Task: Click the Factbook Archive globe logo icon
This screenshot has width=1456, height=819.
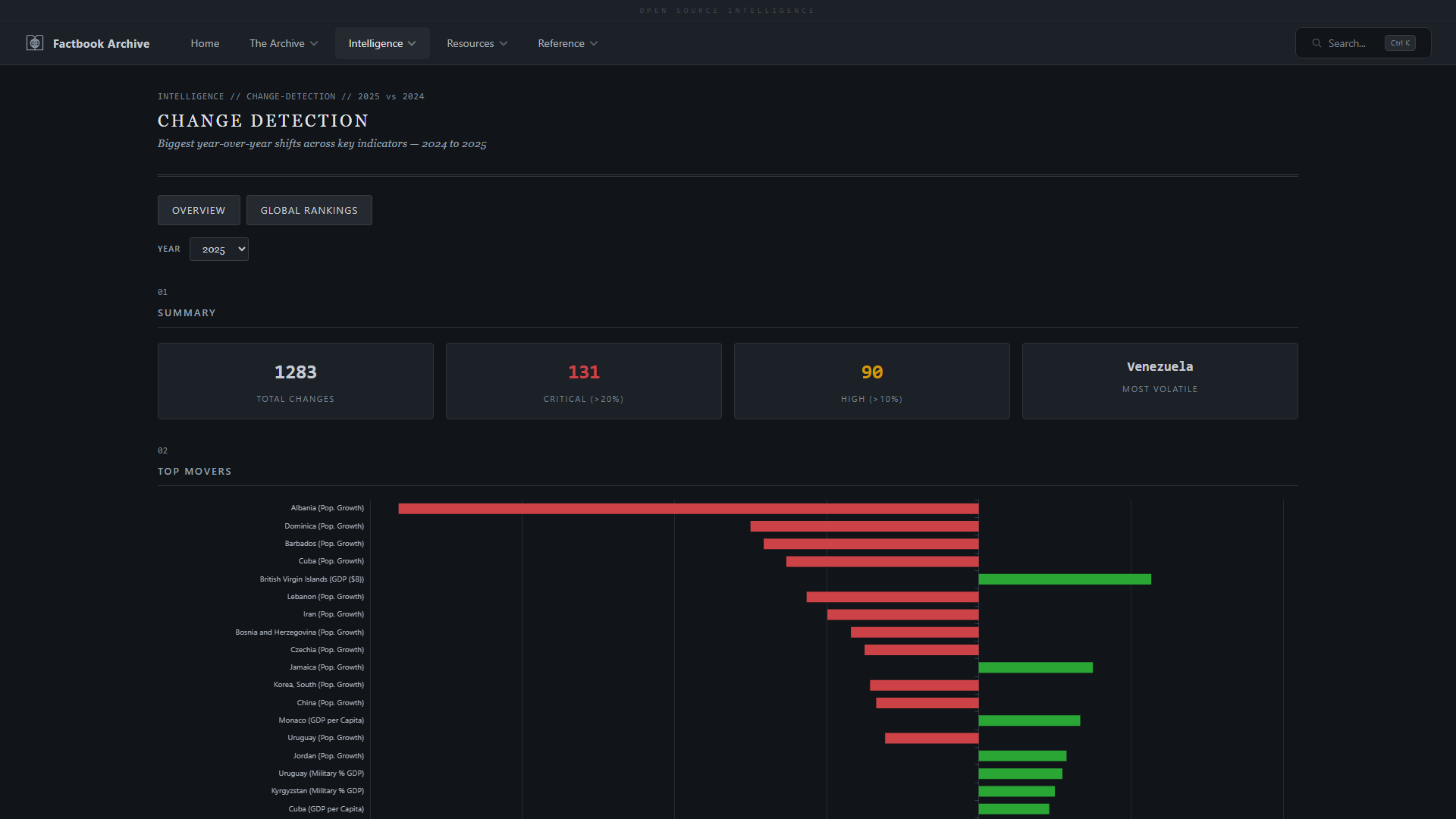Action: pos(35,43)
